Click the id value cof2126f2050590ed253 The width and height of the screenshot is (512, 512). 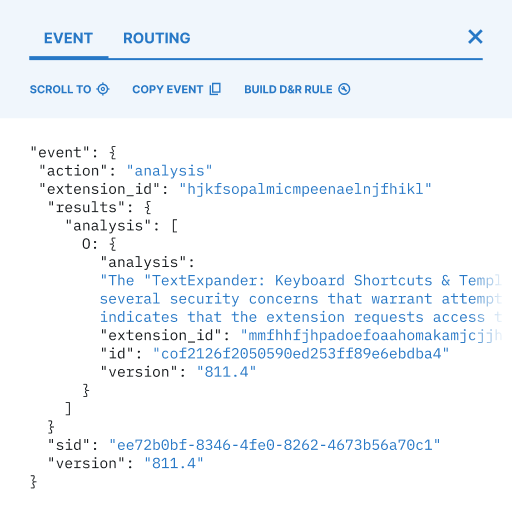click(301, 354)
